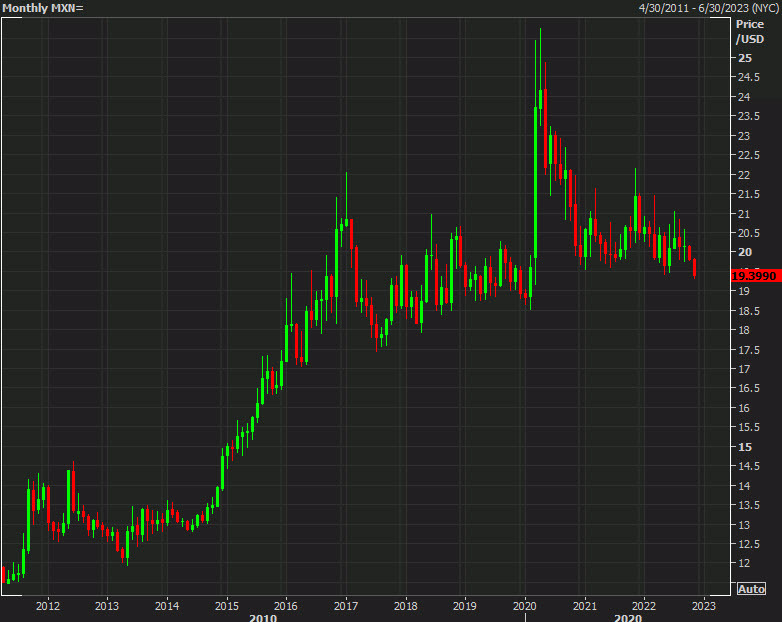Click the 21.5 price axis label
782x622 pixels.
(749, 194)
